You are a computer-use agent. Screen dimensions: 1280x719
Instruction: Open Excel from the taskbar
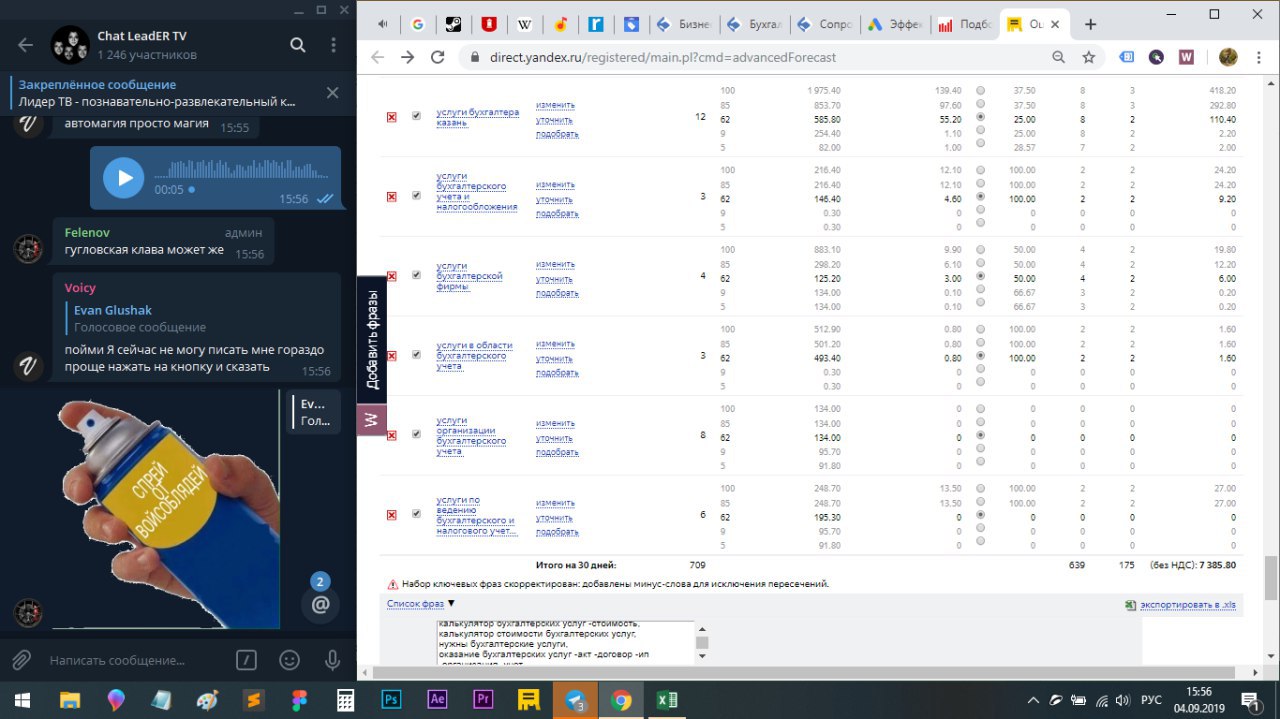pyautogui.click(x=667, y=700)
